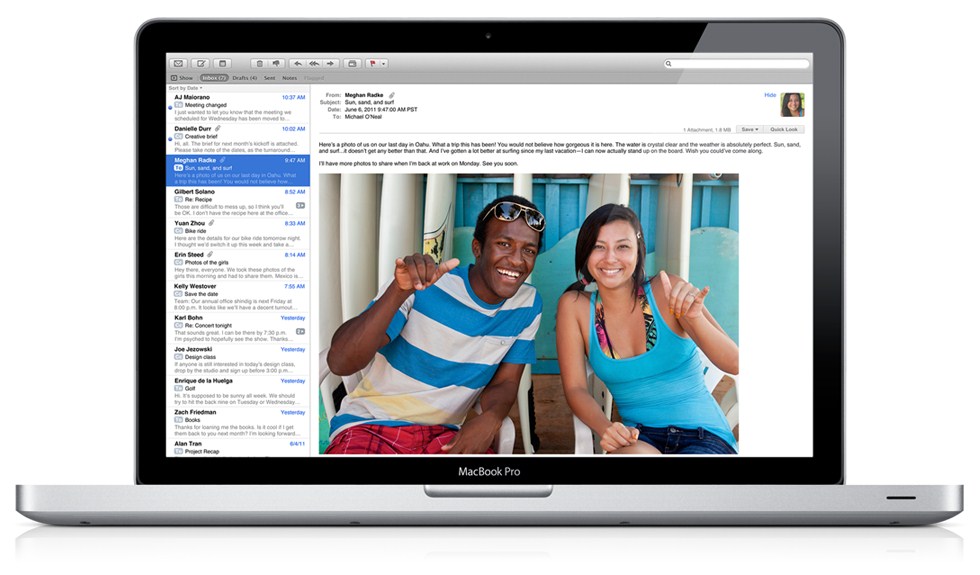This screenshot has height=575, width=980.
Task: Reply using the single arrow icon
Action: pos(298,63)
